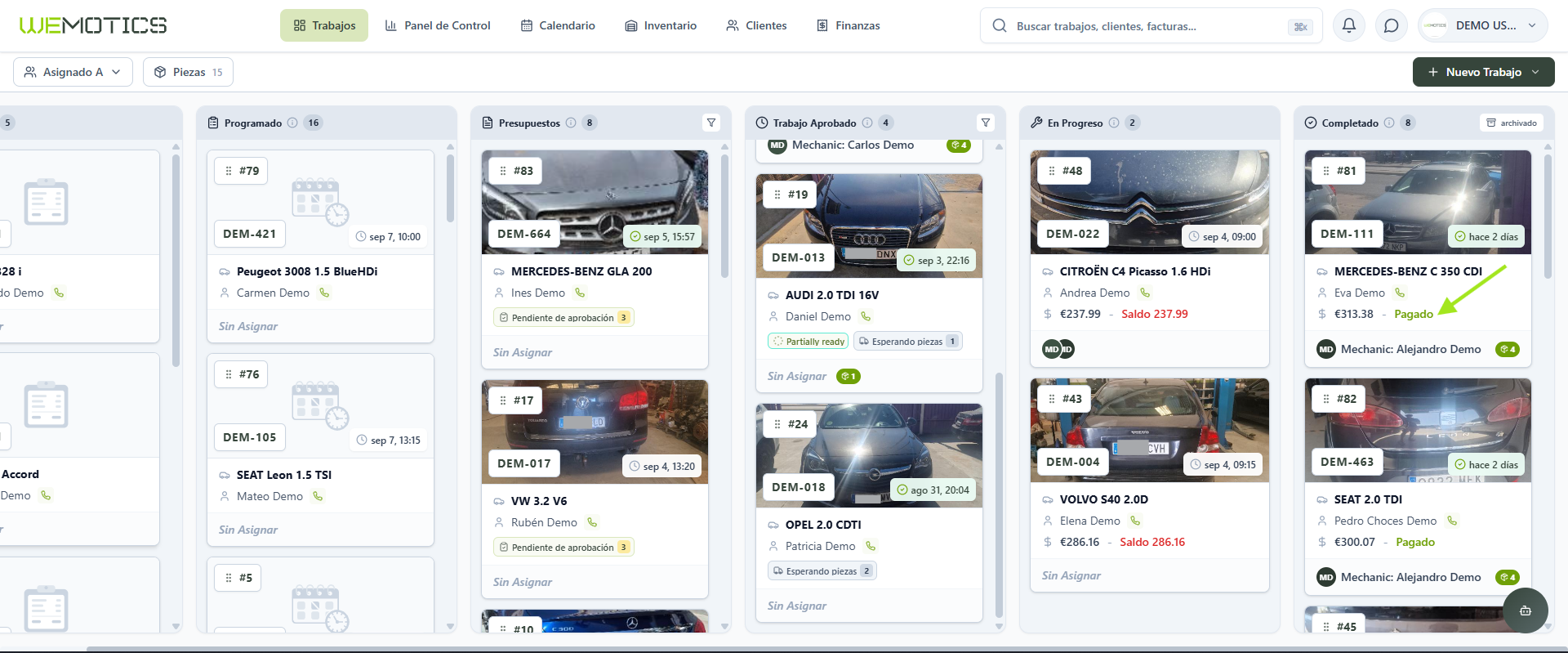The width and height of the screenshot is (1568, 653).
Task: Grab the drag handle on card #81
Action: click(1326, 171)
